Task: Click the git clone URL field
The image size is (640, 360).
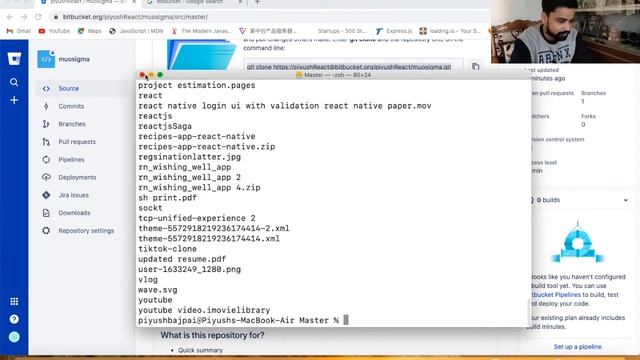Action: point(354,66)
